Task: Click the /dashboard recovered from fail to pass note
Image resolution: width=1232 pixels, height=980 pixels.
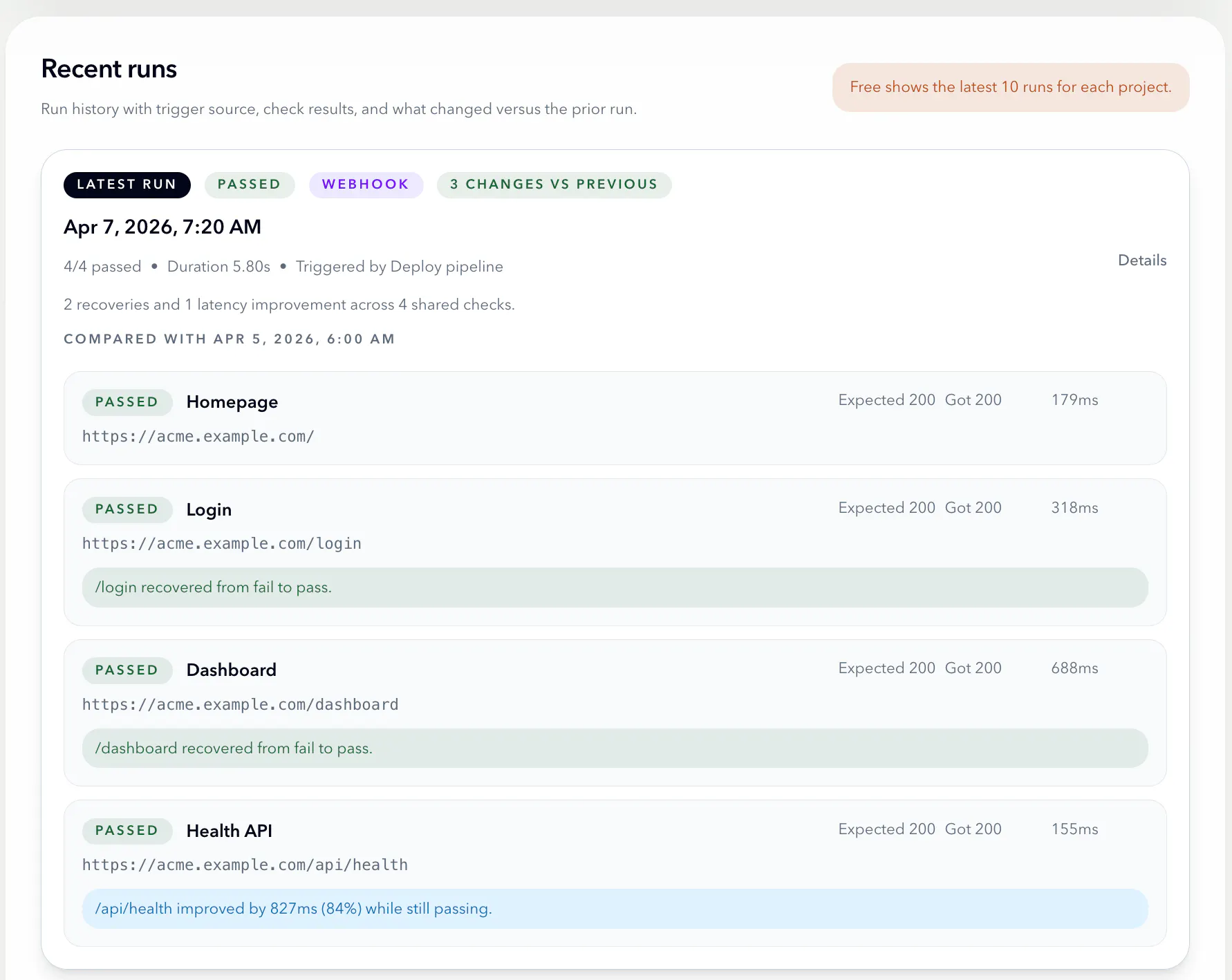Action: [x=615, y=748]
